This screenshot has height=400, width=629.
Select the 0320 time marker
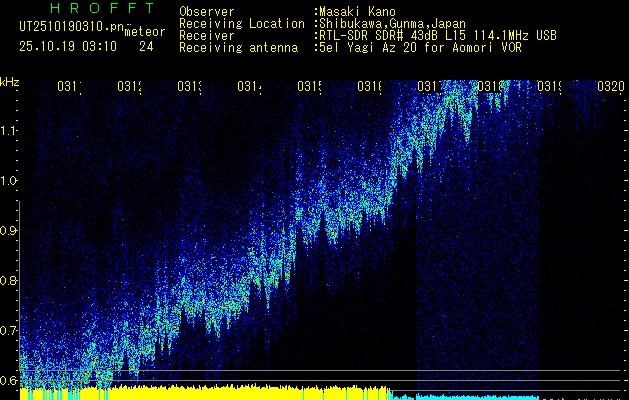611,87
